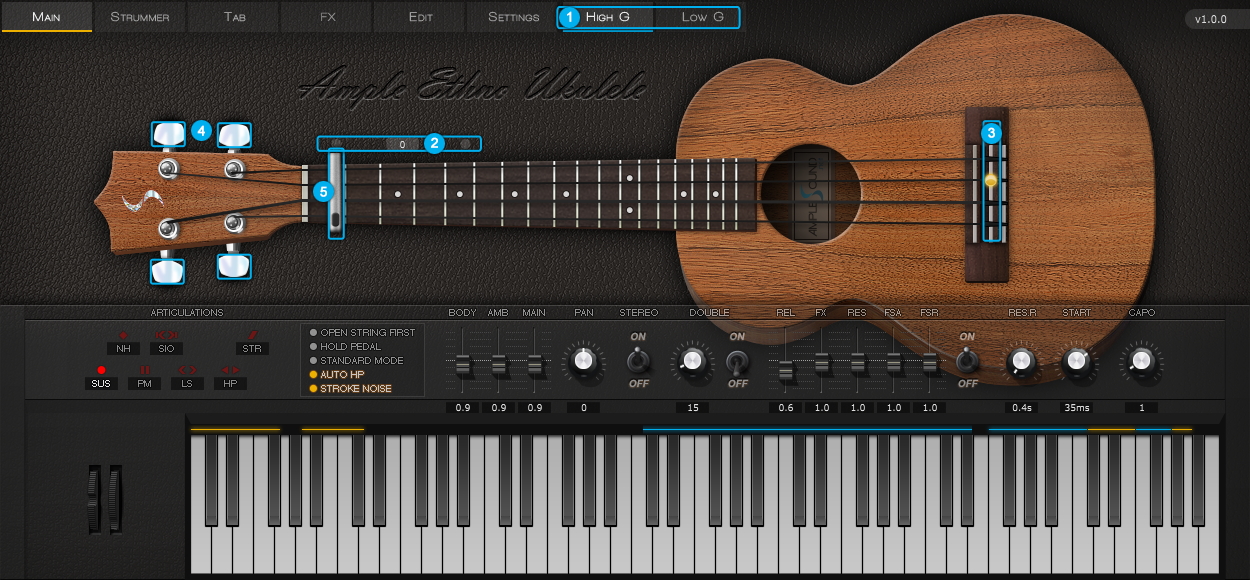The height and width of the screenshot is (580, 1250).
Task: Select High G tuning
Action: point(607,17)
